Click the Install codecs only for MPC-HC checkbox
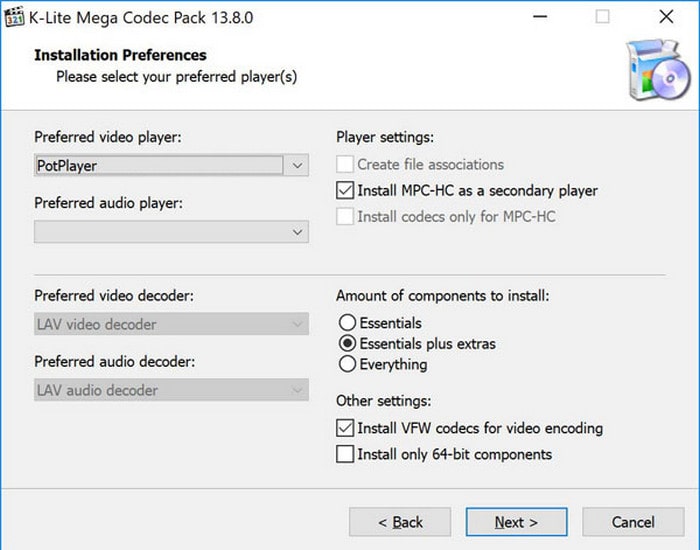 pyautogui.click(x=346, y=216)
